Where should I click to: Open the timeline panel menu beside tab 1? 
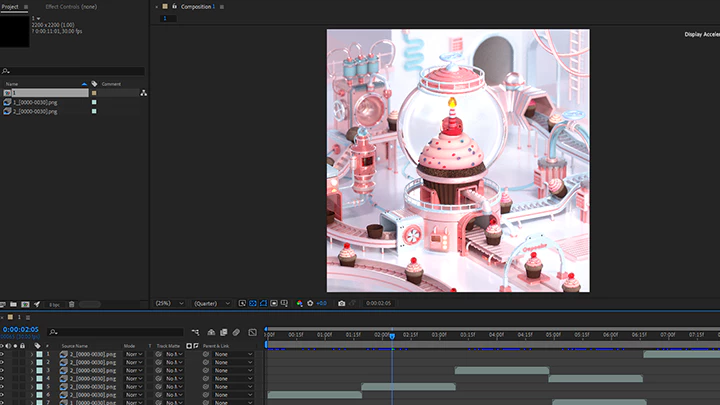[28, 317]
